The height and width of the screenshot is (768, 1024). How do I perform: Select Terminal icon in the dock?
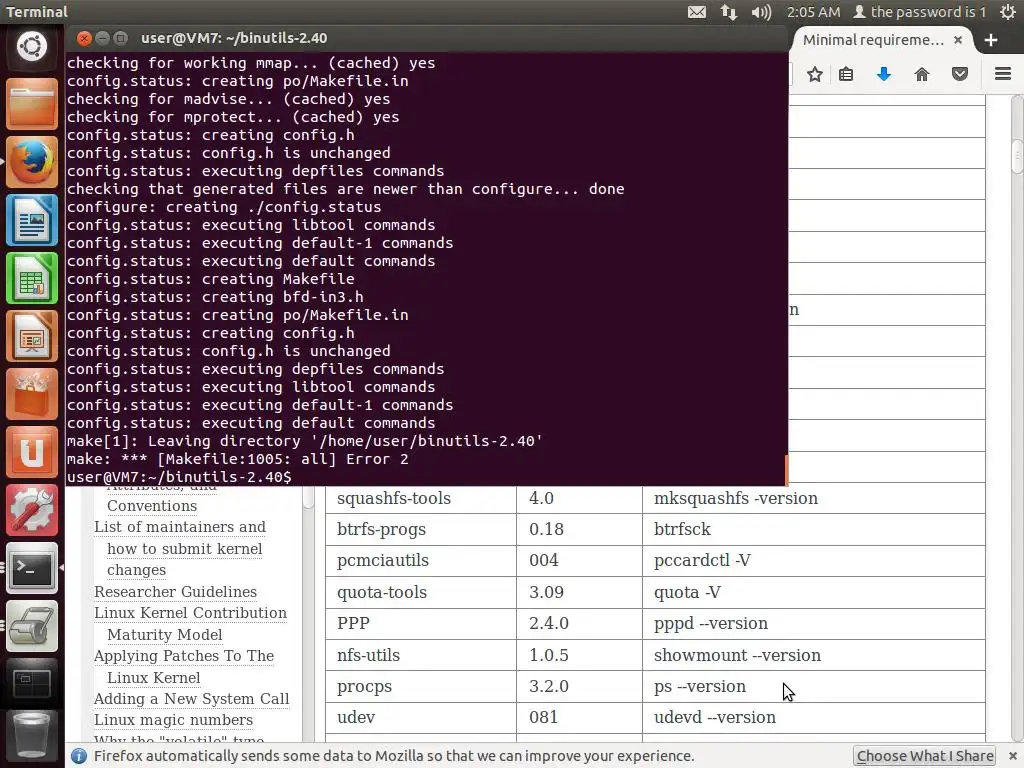[31, 568]
